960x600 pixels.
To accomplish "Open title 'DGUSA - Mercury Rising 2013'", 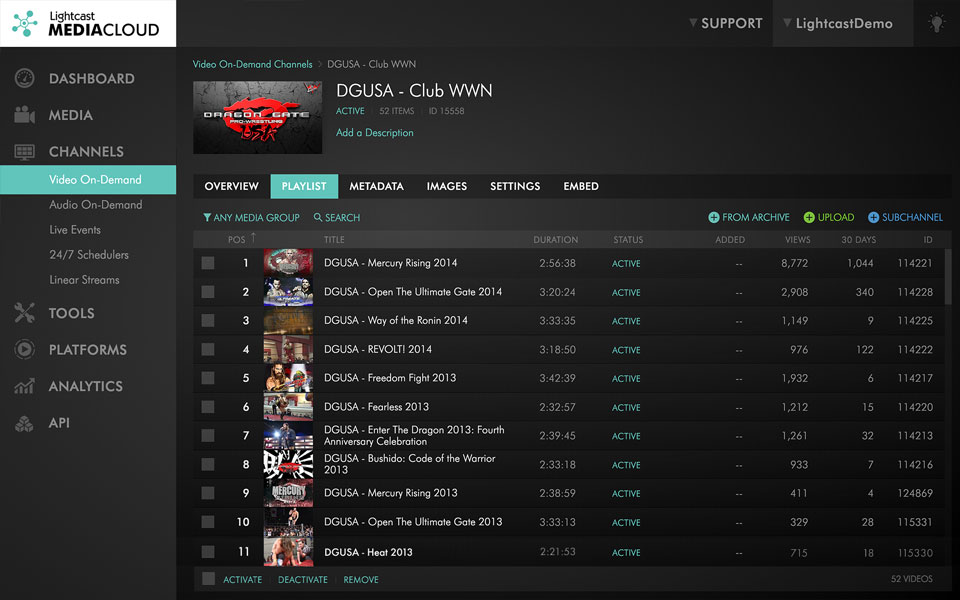I will point(391,493).
